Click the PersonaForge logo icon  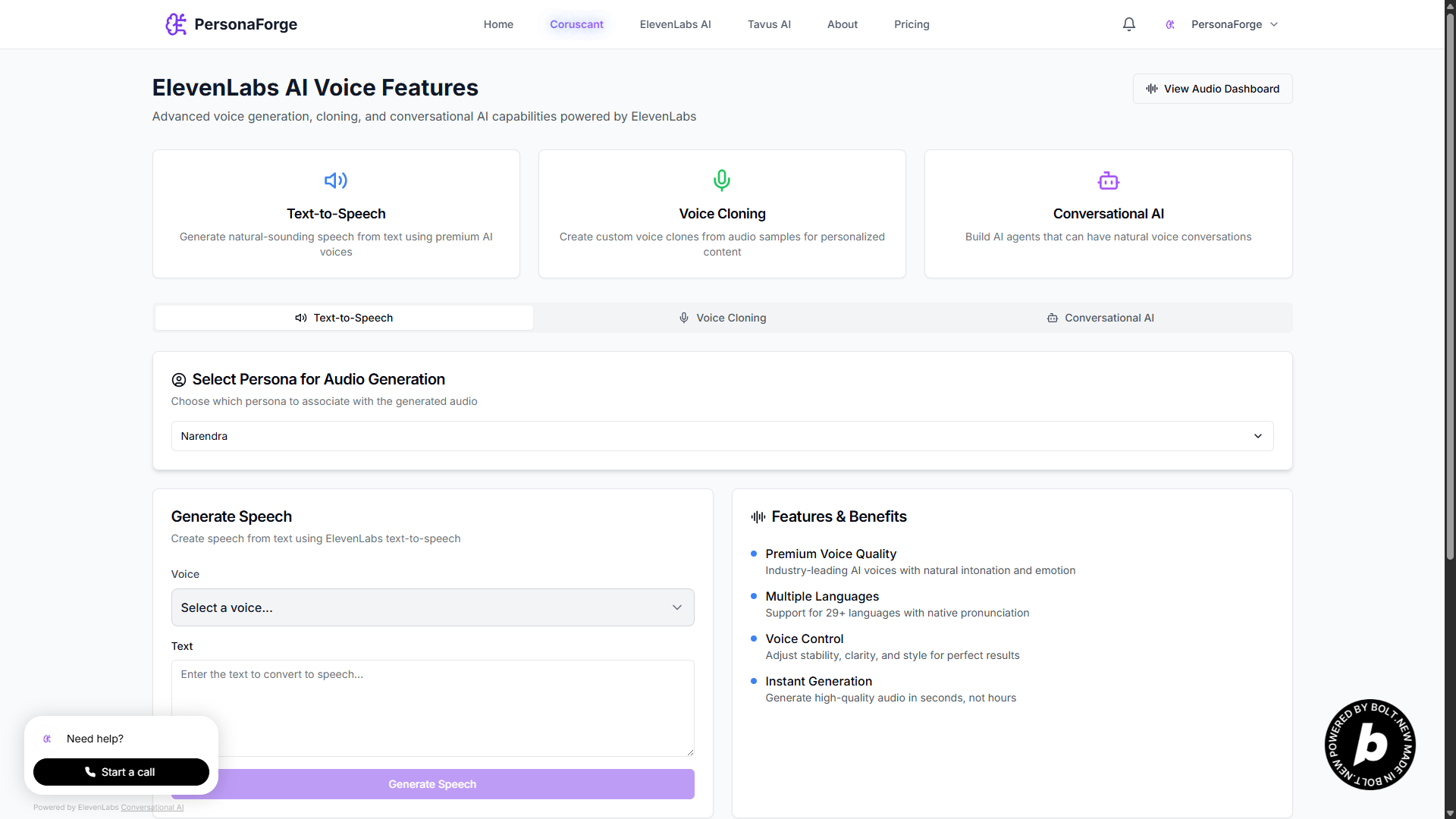[x=176, y=24]
